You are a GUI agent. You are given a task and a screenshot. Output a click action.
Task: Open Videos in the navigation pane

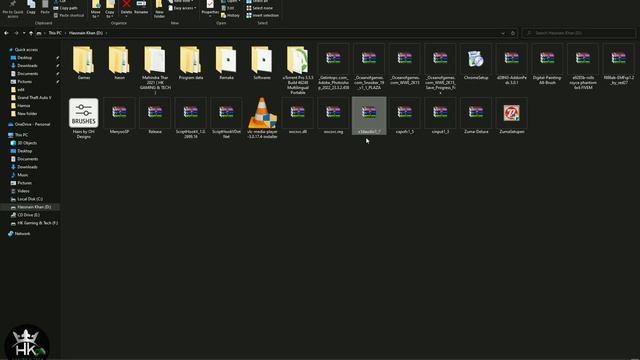pos(23,191)
